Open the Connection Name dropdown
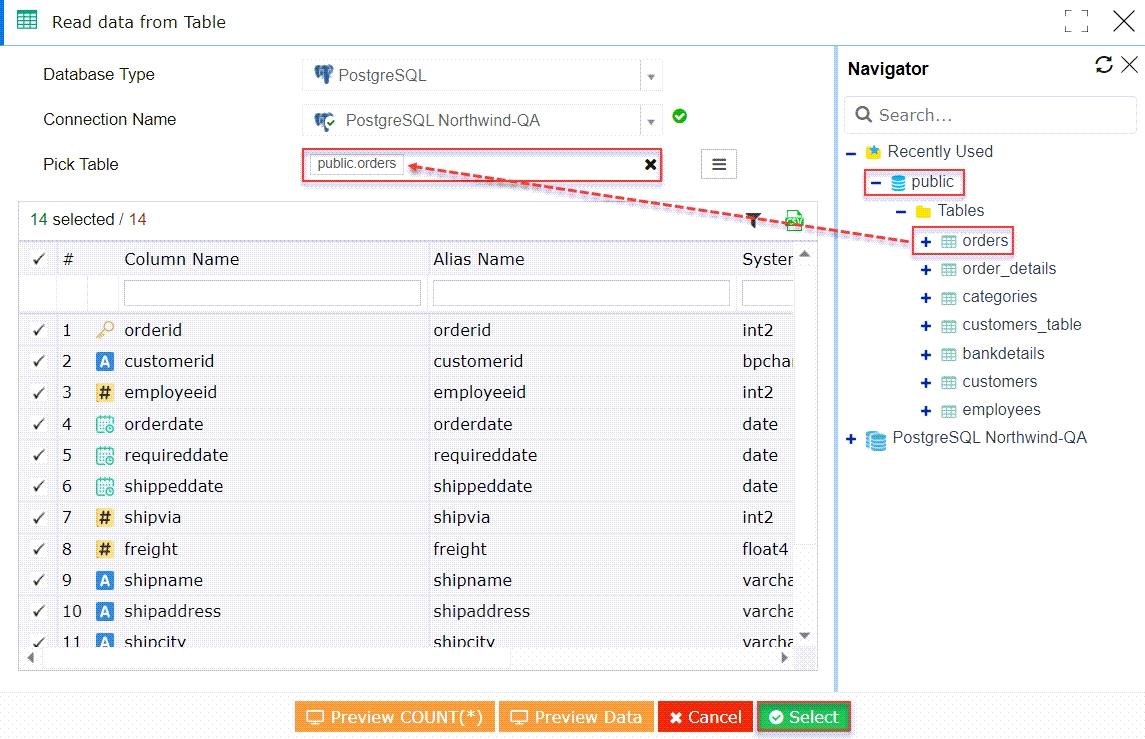1145x739 pixels. [x=651, y=119]
